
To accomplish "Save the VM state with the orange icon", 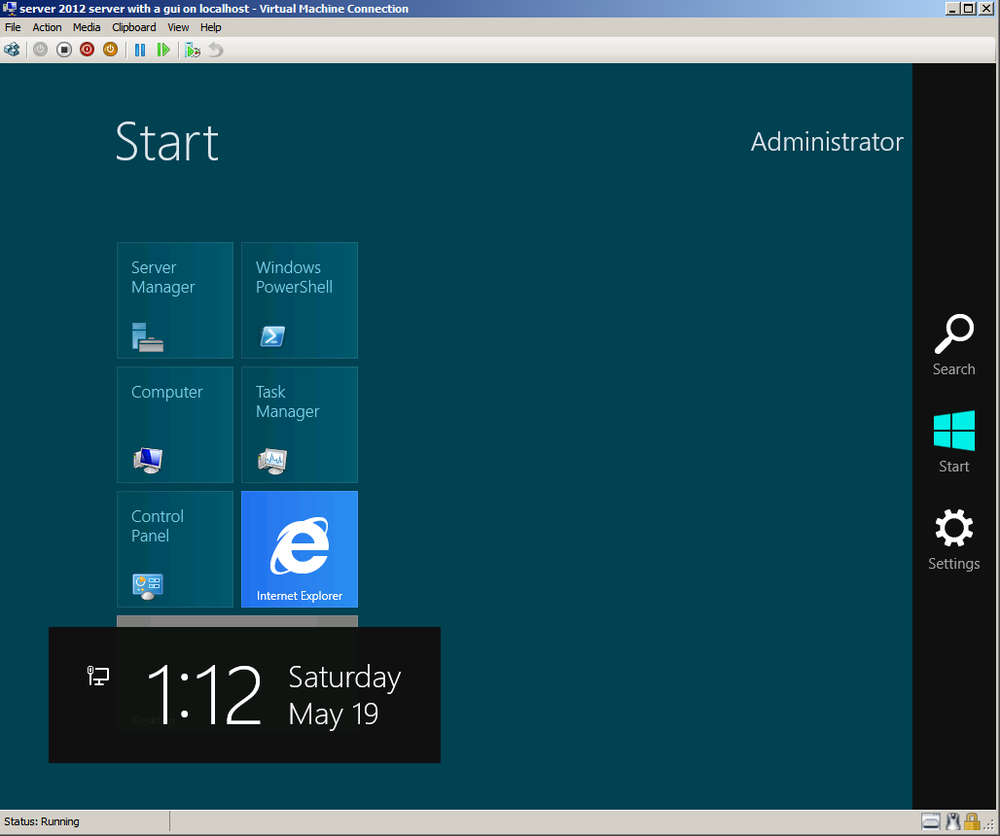I will (110, 50).
